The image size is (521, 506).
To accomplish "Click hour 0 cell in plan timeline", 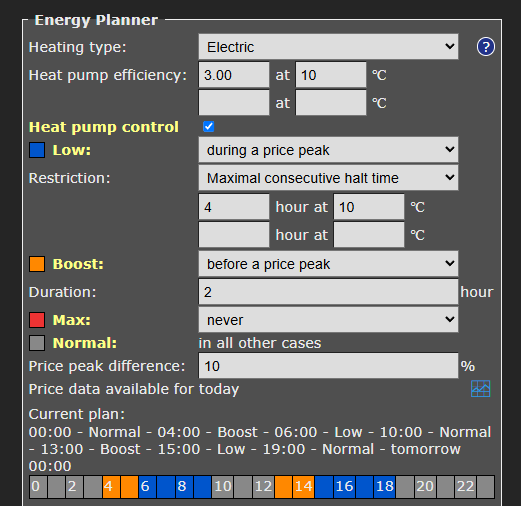I will [38, 487].
